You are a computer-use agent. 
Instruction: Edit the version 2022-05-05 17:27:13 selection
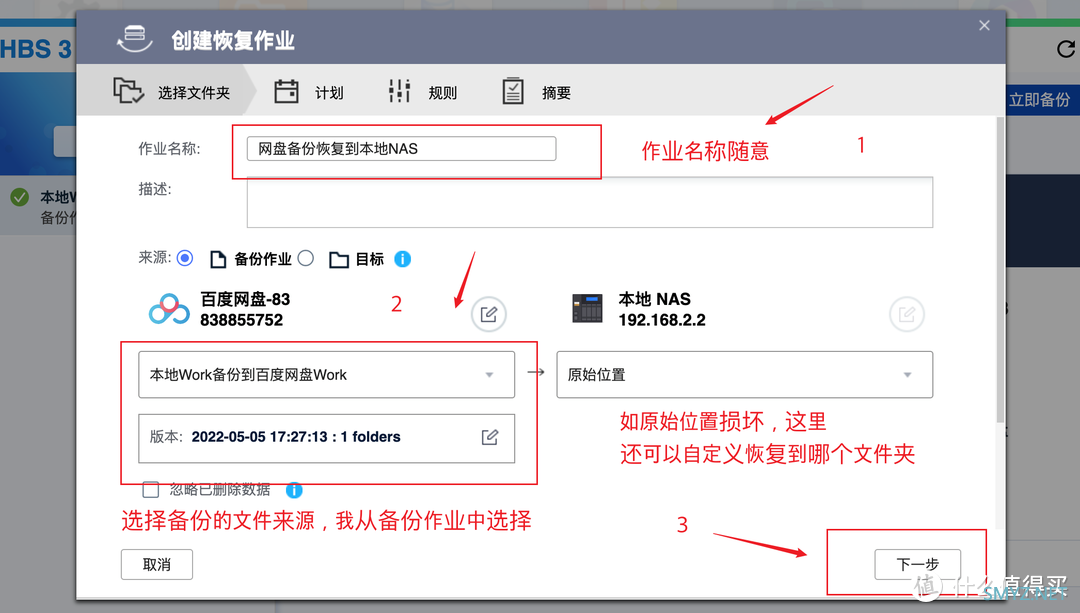(x=490, y=437)
